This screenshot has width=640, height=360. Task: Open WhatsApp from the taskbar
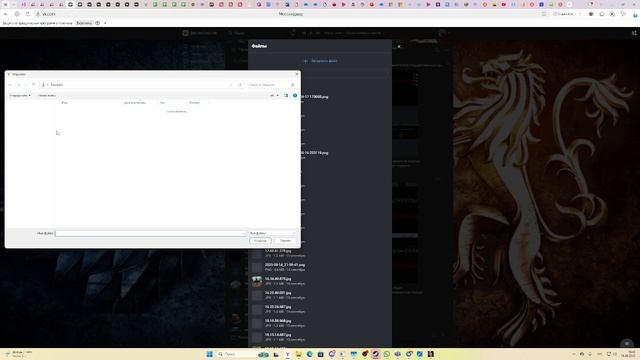(x=387, y=354)
